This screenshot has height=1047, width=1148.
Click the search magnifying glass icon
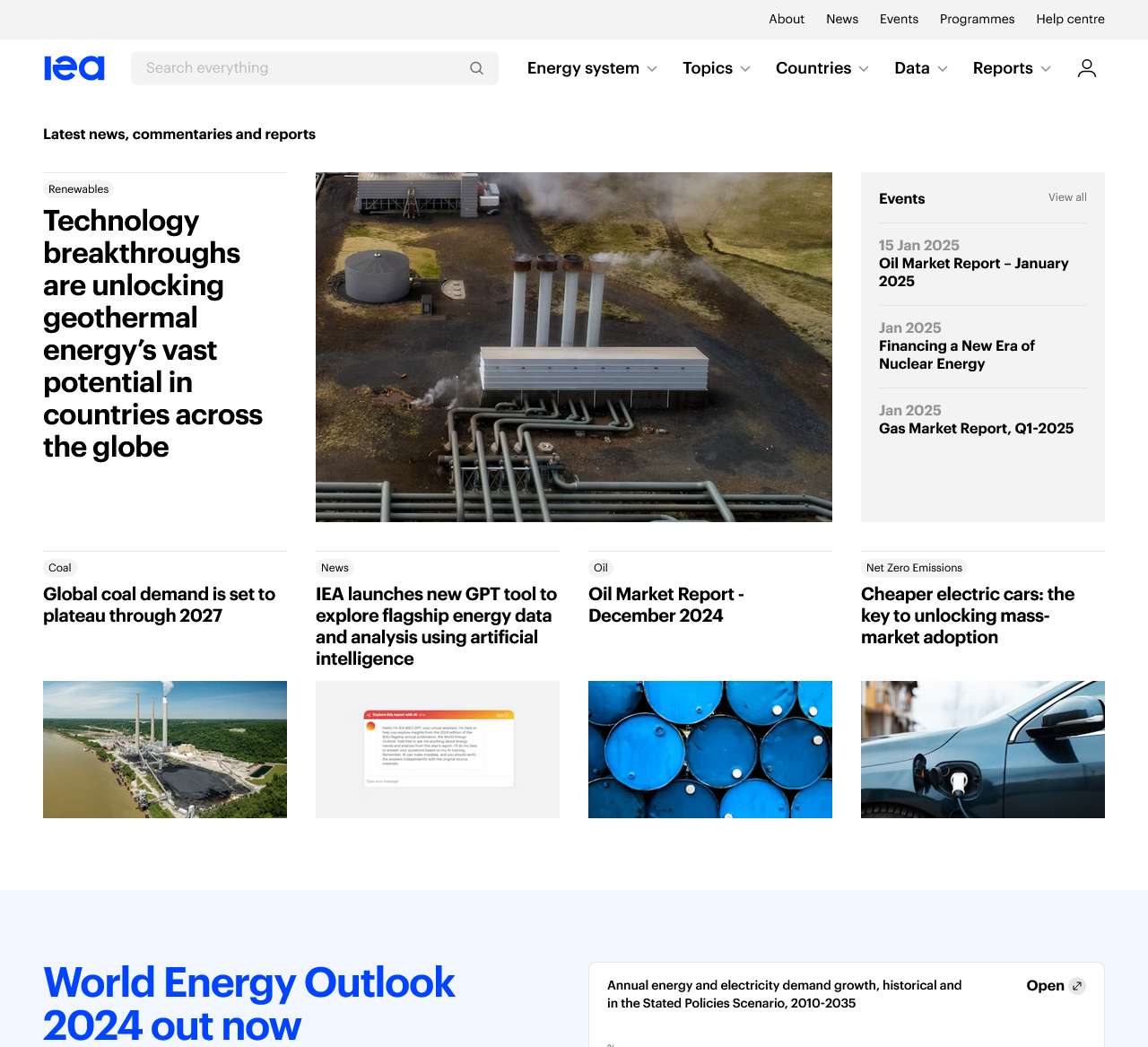(476, 67)
